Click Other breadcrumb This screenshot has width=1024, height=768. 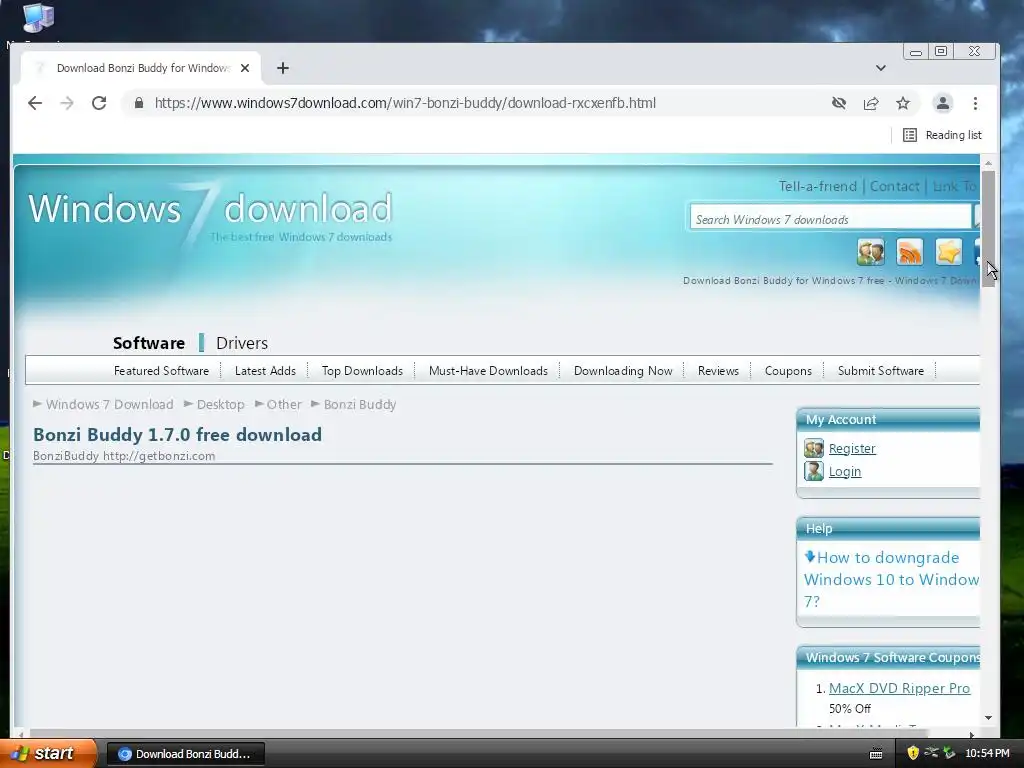click(x=284, y=404)
